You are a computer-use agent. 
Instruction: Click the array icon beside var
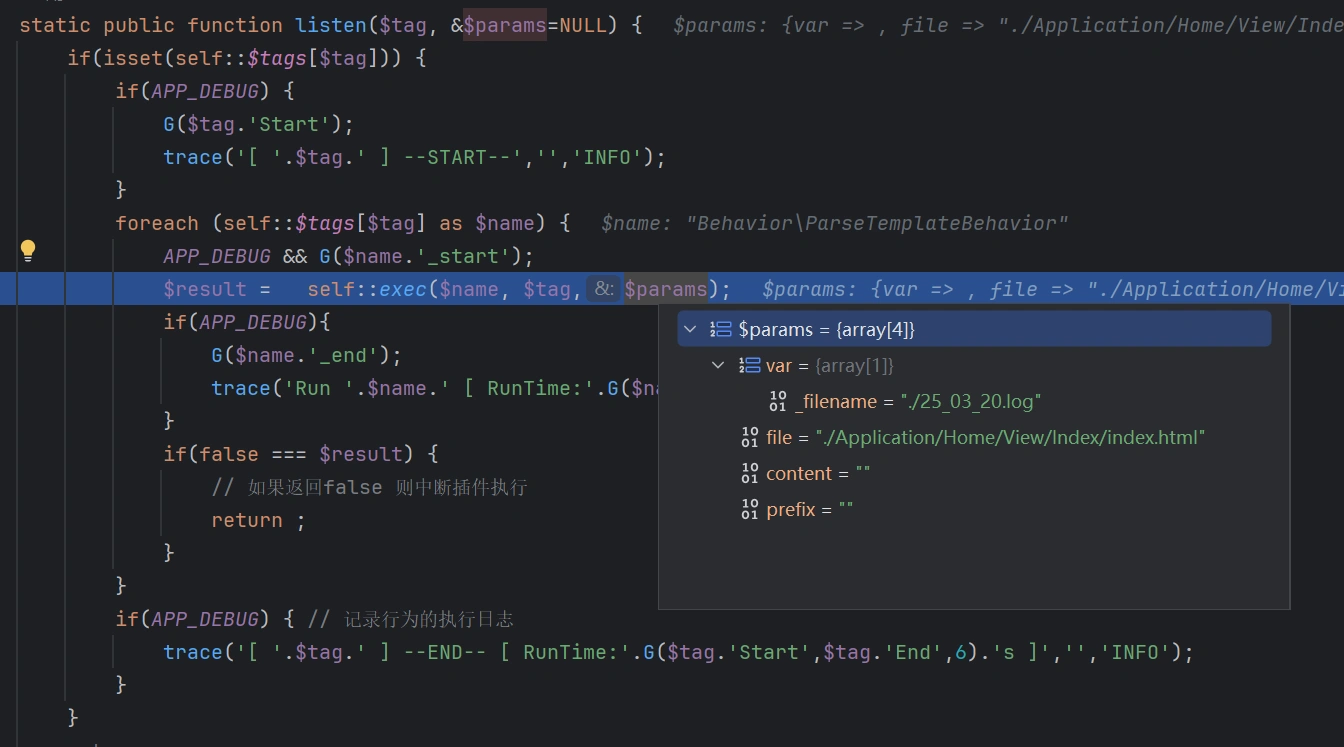tap(749, 365)
